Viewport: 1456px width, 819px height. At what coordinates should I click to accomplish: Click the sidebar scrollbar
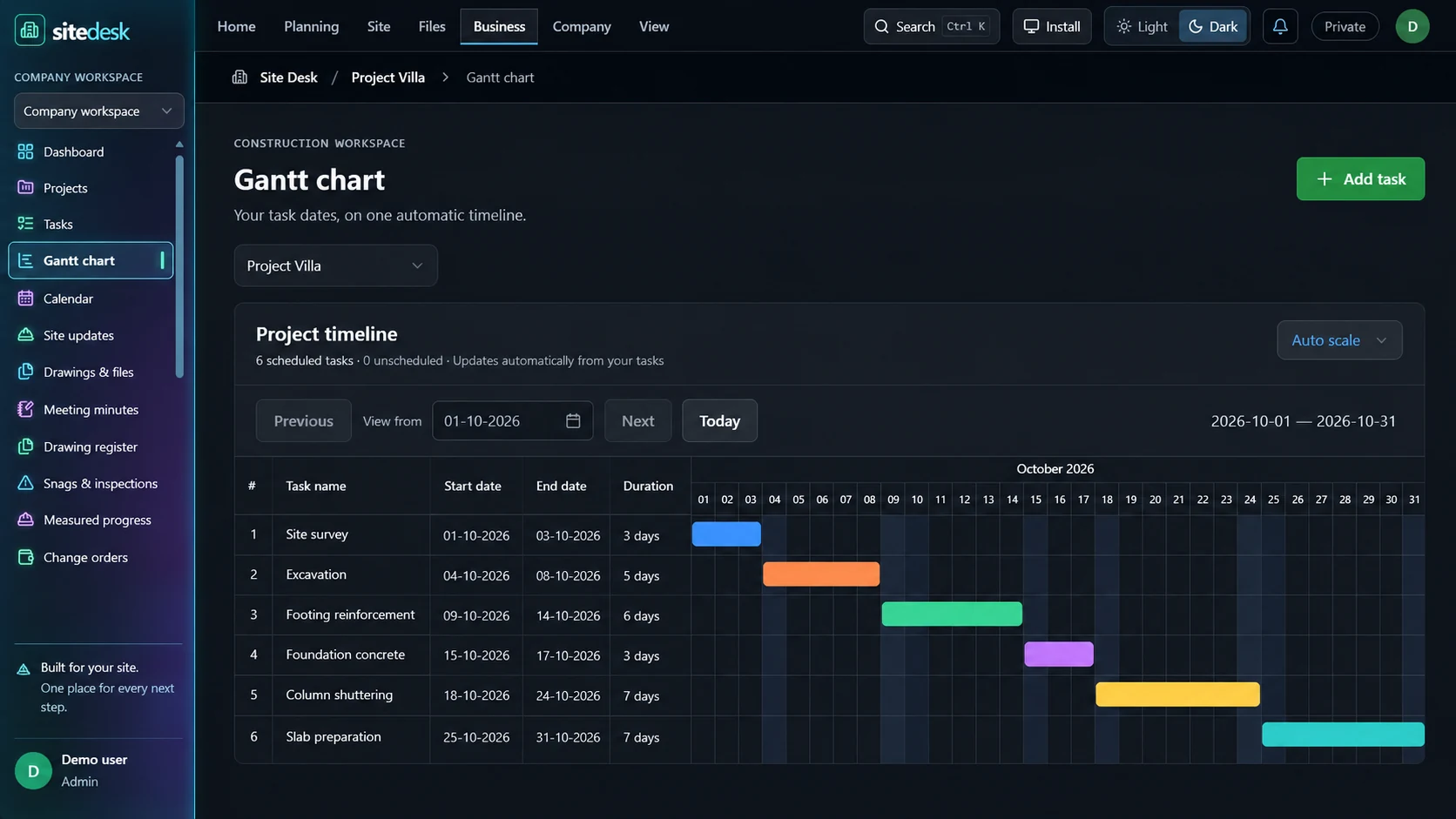pos(179,265)
